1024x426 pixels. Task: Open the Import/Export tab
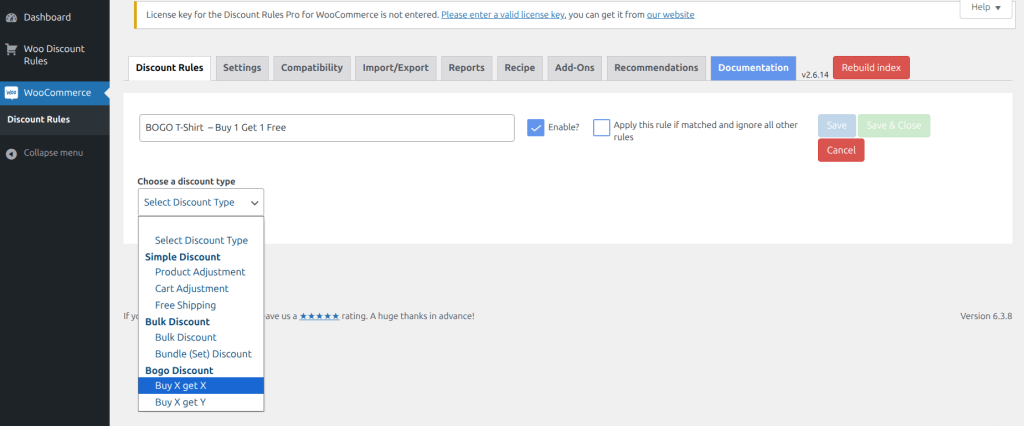pyautogui.click(x=395, y=68)
